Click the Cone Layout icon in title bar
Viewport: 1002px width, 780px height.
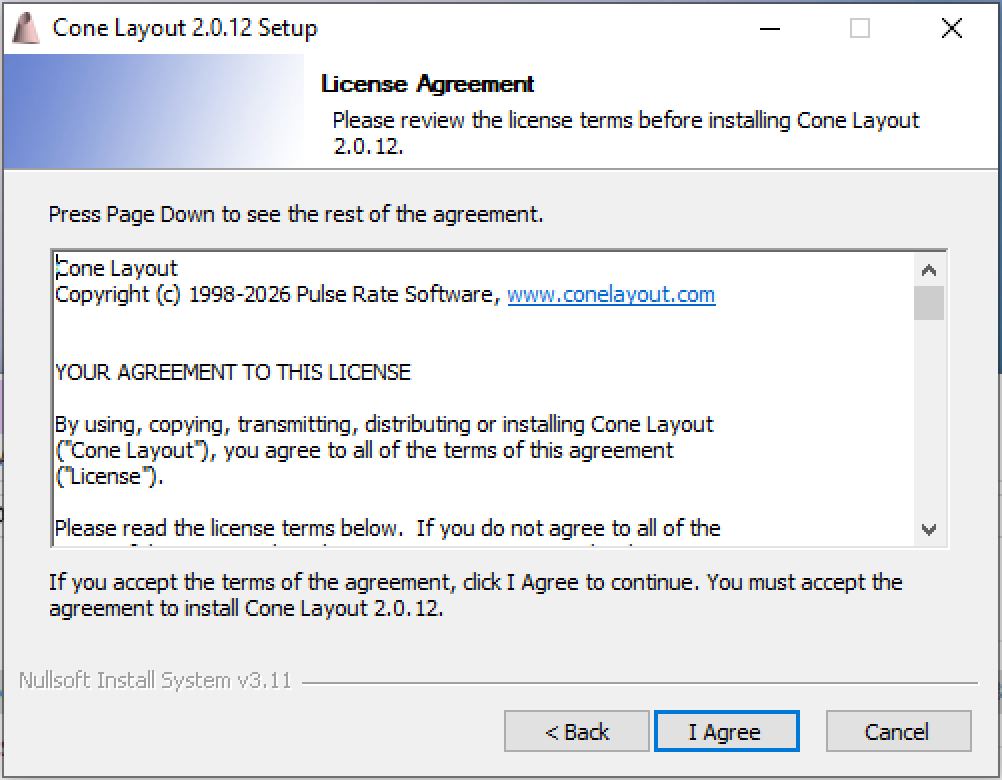click(26, 28)
